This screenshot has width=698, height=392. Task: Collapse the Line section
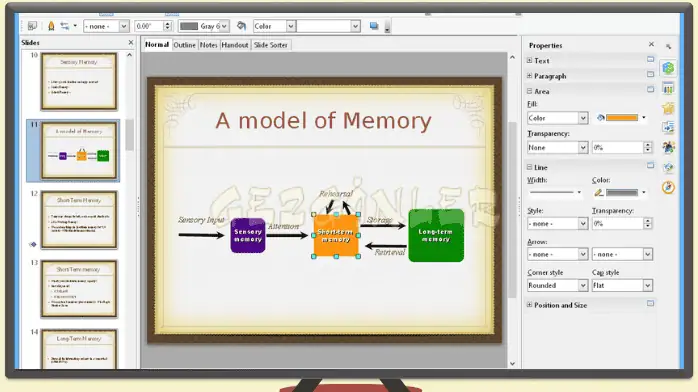coord(529,167)
